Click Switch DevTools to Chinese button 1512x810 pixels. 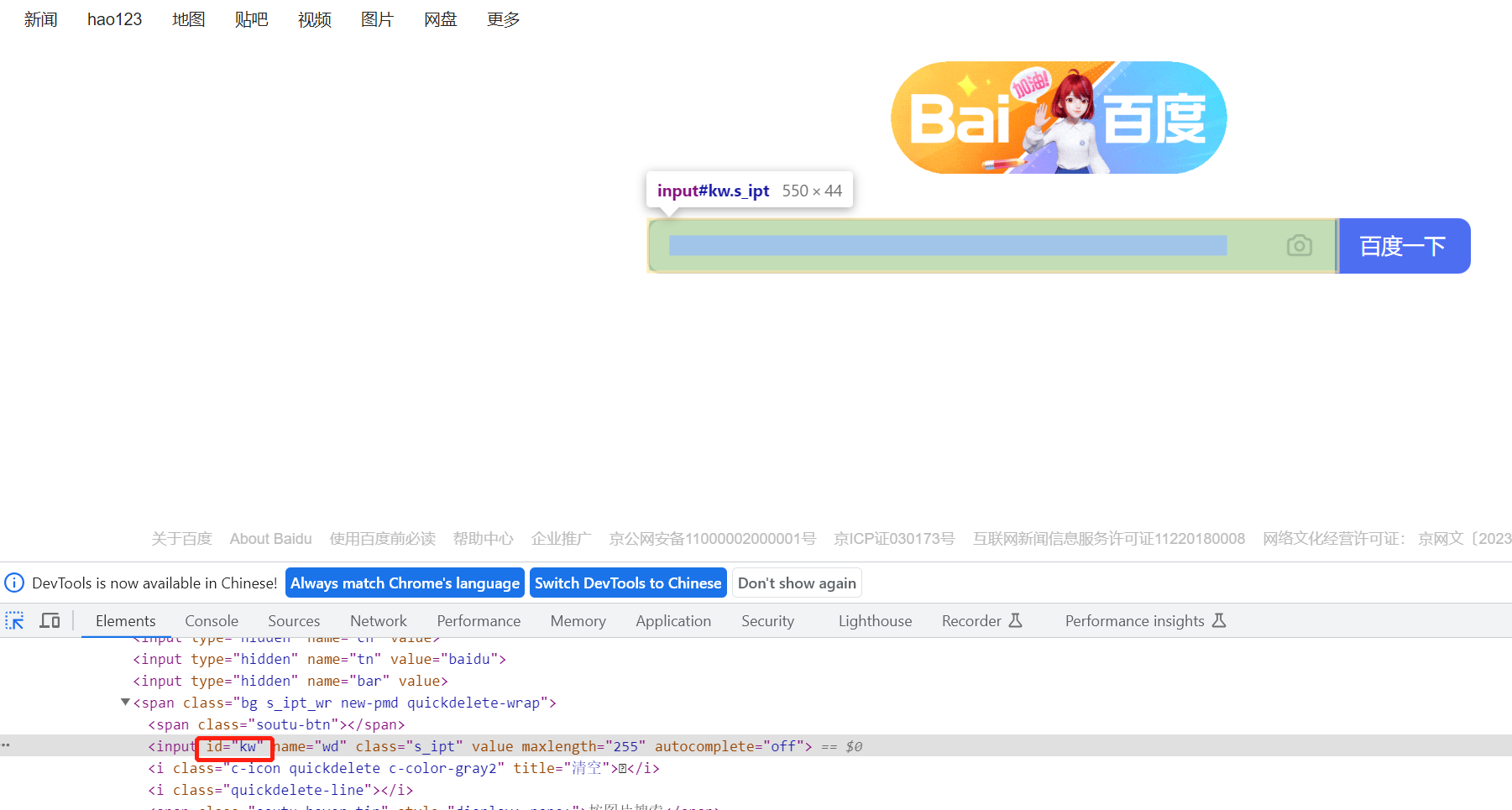pos(628,583)
